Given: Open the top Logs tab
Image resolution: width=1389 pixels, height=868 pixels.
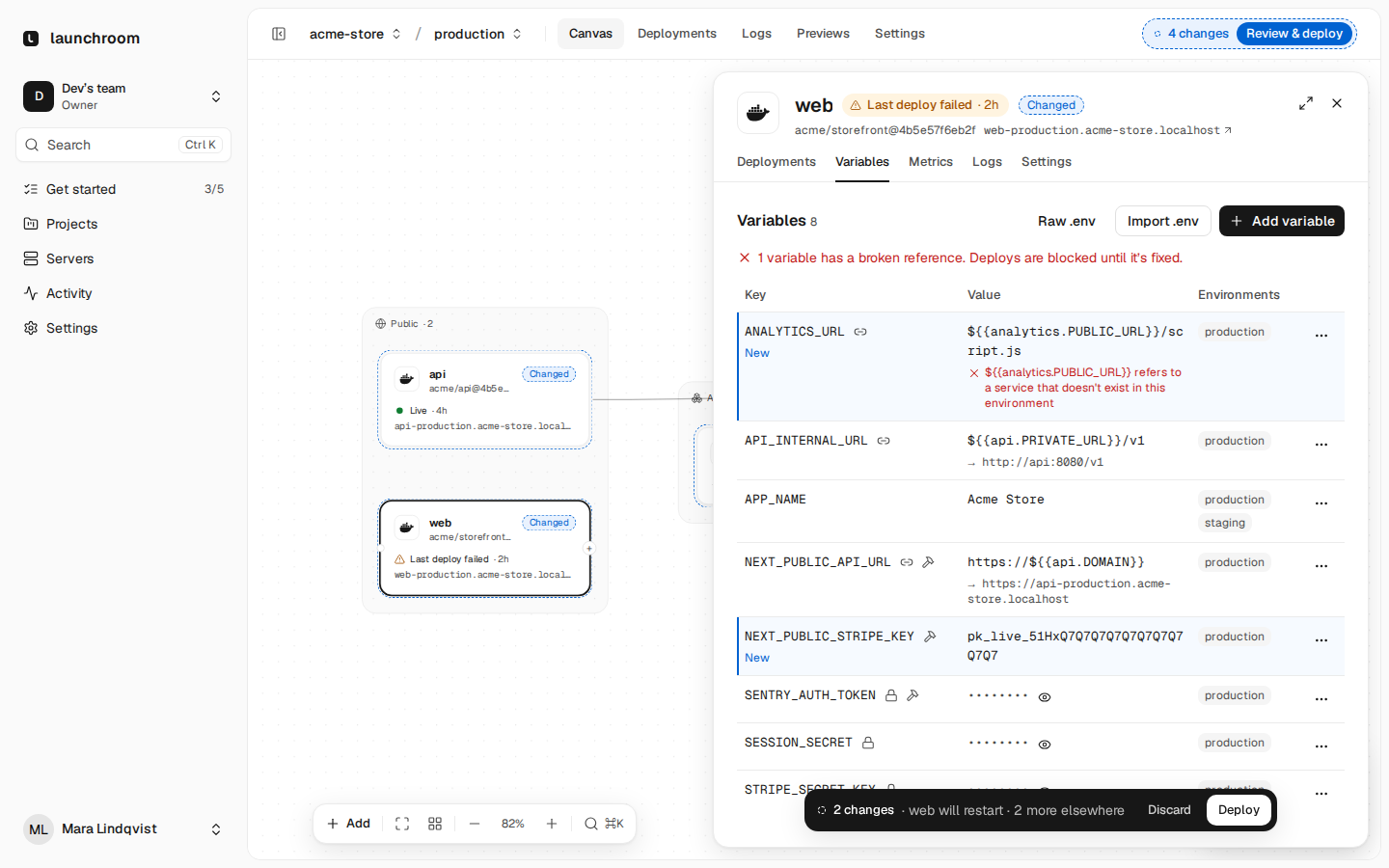Looking at the screenshot, I should pos(756,34).
